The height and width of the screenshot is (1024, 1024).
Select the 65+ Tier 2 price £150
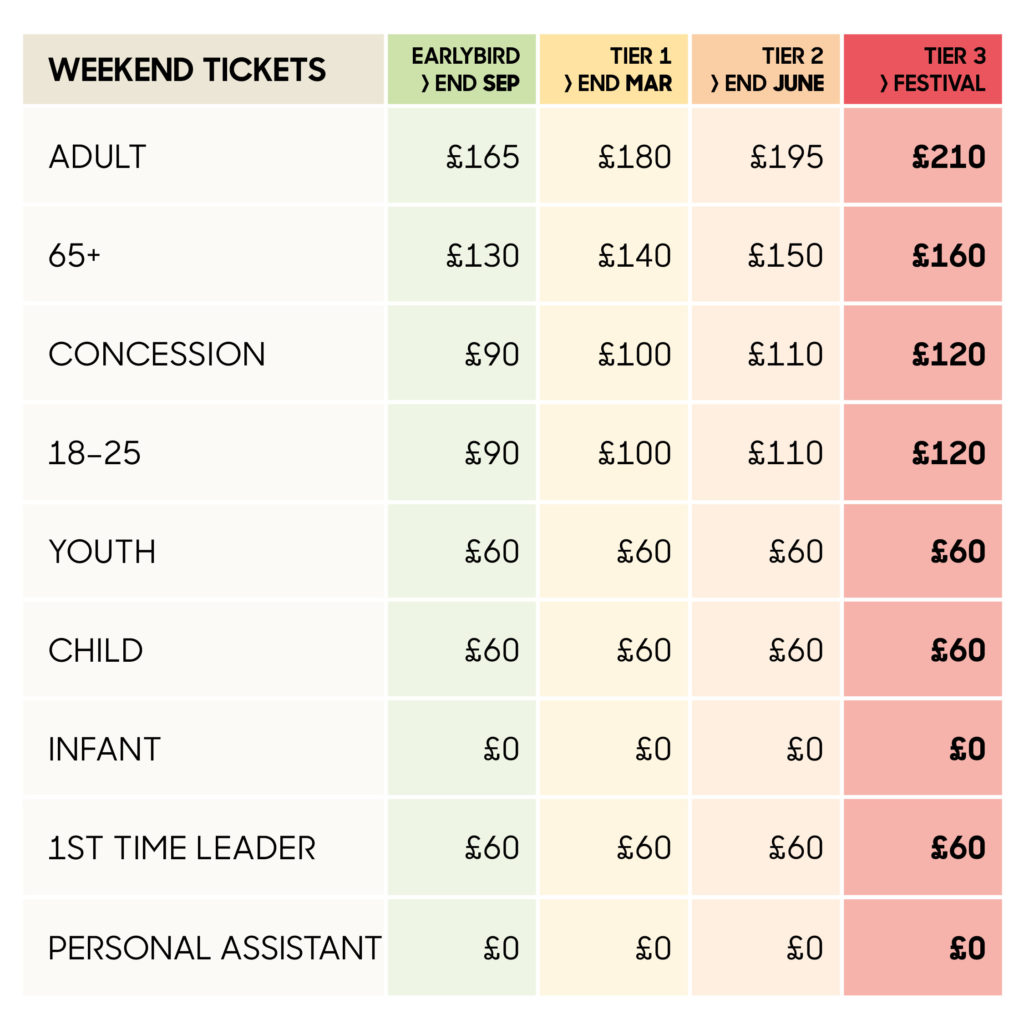coord(786,256)
